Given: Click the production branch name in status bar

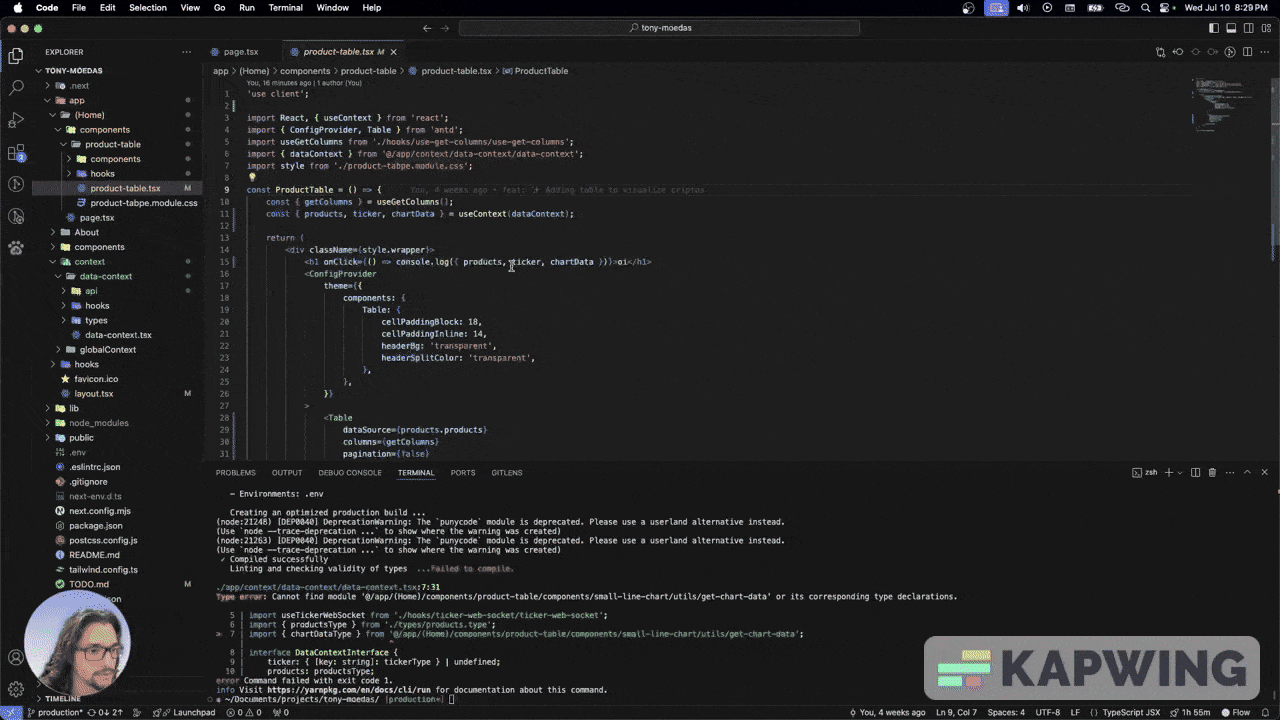Looking at the screenshot, I should pos(58,712).
